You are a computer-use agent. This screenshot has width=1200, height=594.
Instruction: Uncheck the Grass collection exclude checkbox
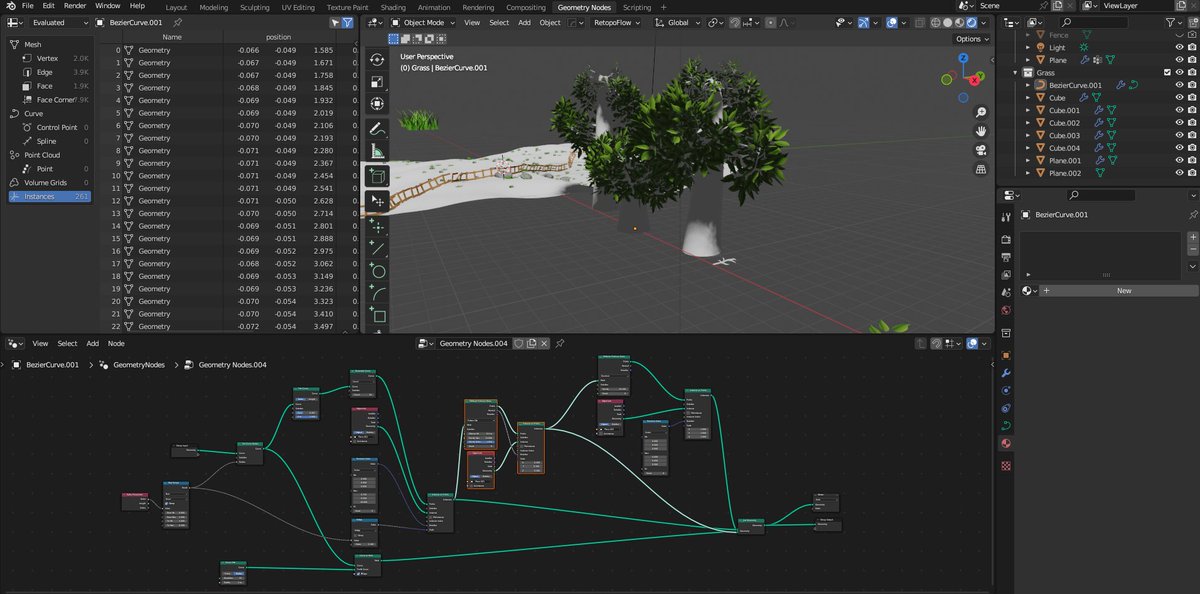(1167, 73)
